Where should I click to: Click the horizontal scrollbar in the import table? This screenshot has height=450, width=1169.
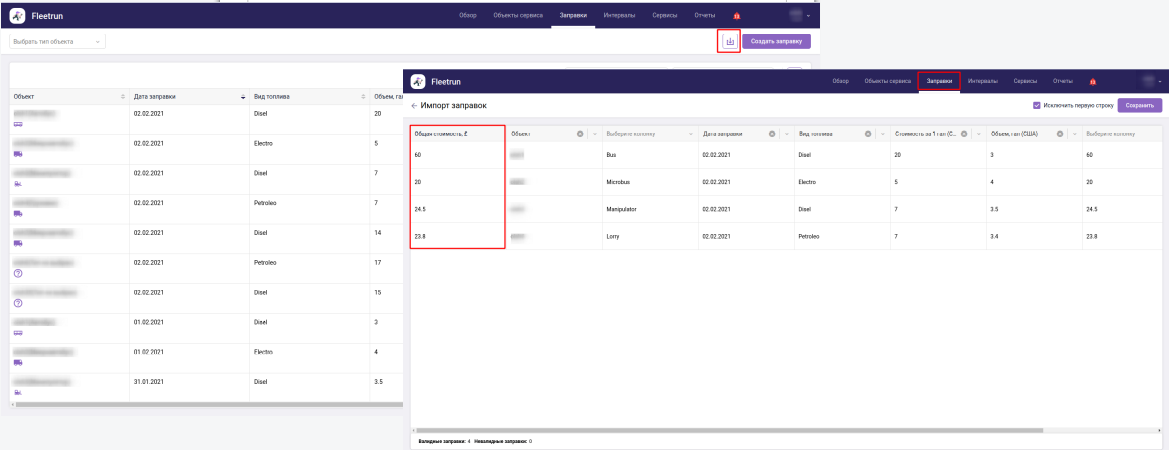730,430
